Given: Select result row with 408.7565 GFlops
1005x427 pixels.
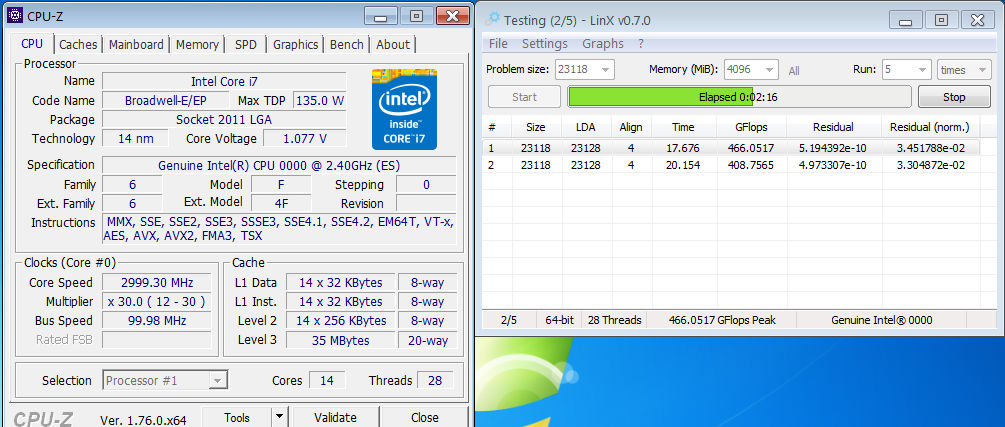Looking at the screenshot, I should pyautogui.click(x=733, y=165).
